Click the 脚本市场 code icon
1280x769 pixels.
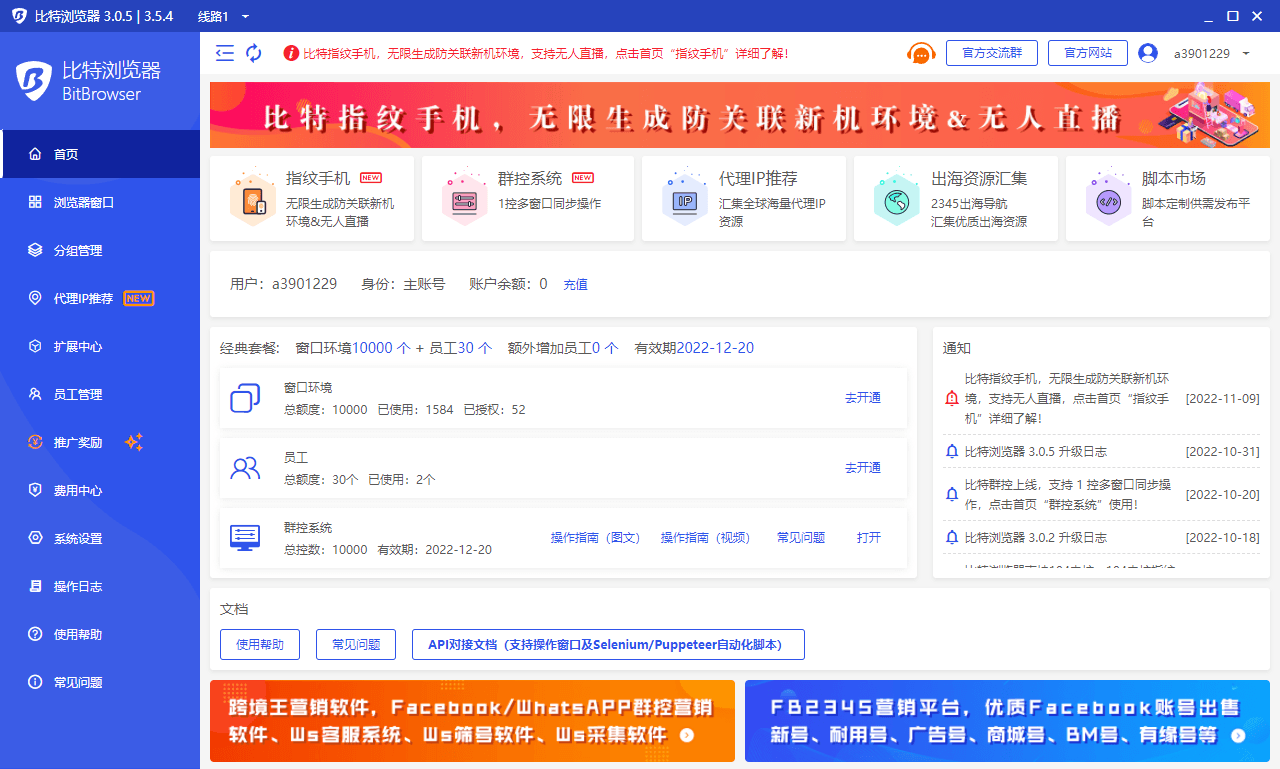tap(1108, 199)
